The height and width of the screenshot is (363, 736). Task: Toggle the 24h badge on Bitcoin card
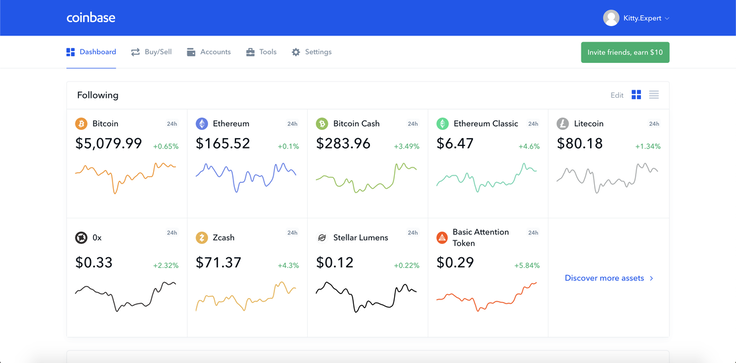(172, 124)
